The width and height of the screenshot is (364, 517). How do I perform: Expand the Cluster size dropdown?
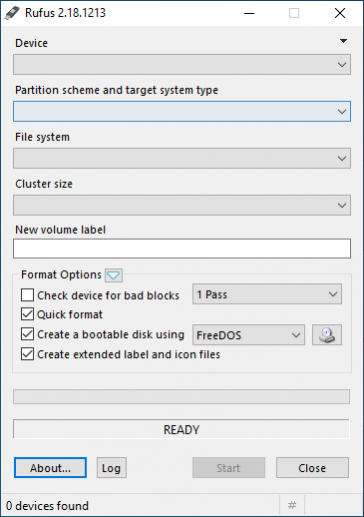[x=182, y=205]
